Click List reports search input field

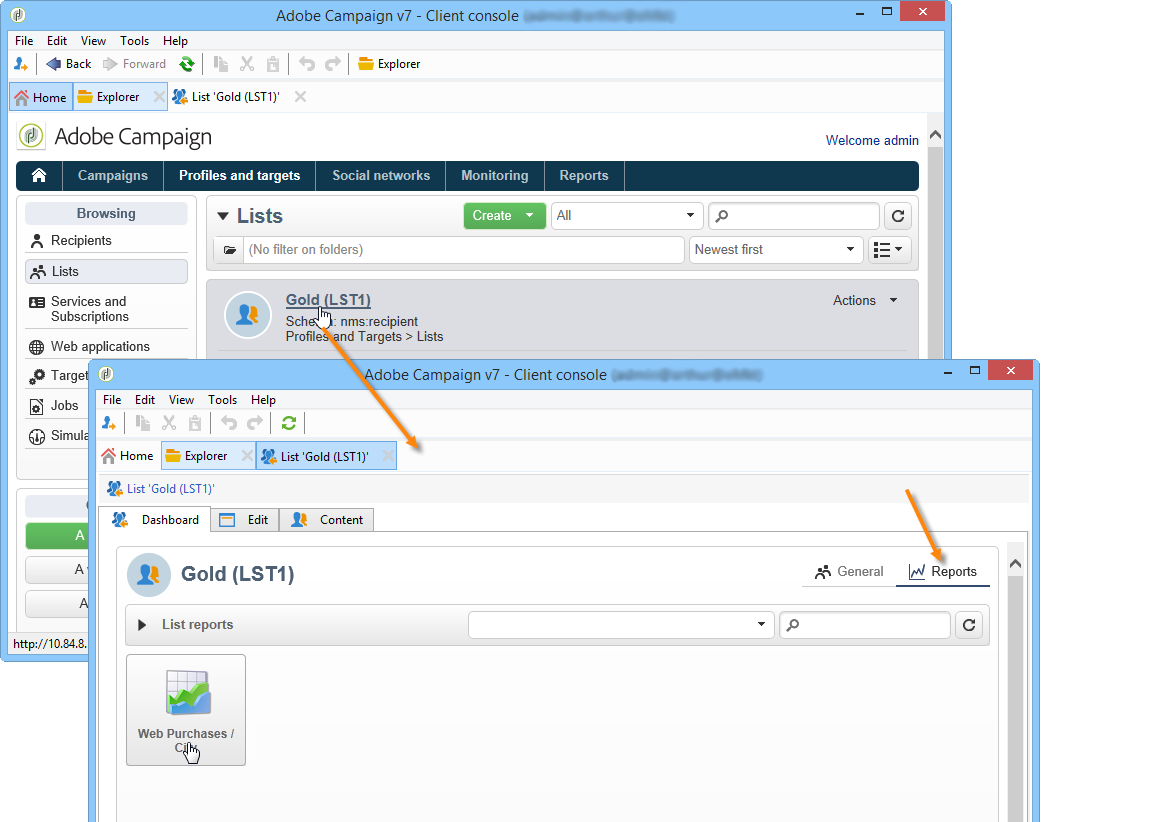[x=865, y=625]
